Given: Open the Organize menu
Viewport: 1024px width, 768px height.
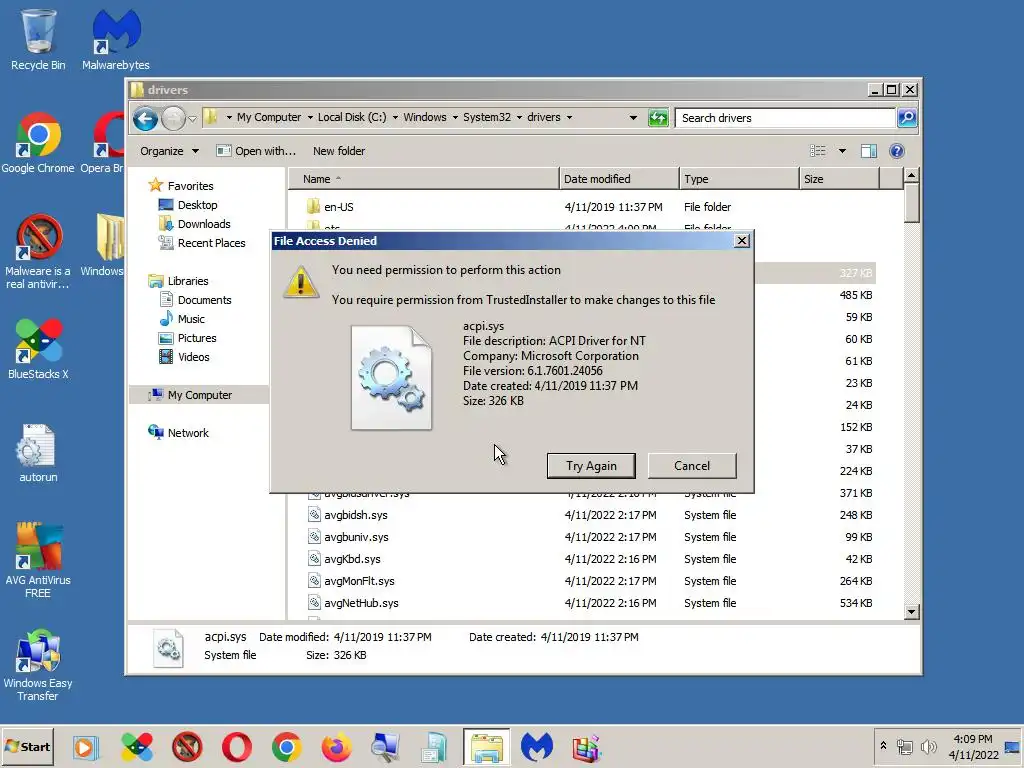Looking at the screenshot, I should (x=169, y=151).
